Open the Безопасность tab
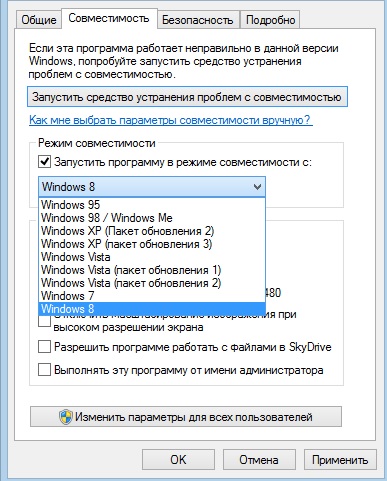Screen dimensions: 387x481 tap(198, 20)
